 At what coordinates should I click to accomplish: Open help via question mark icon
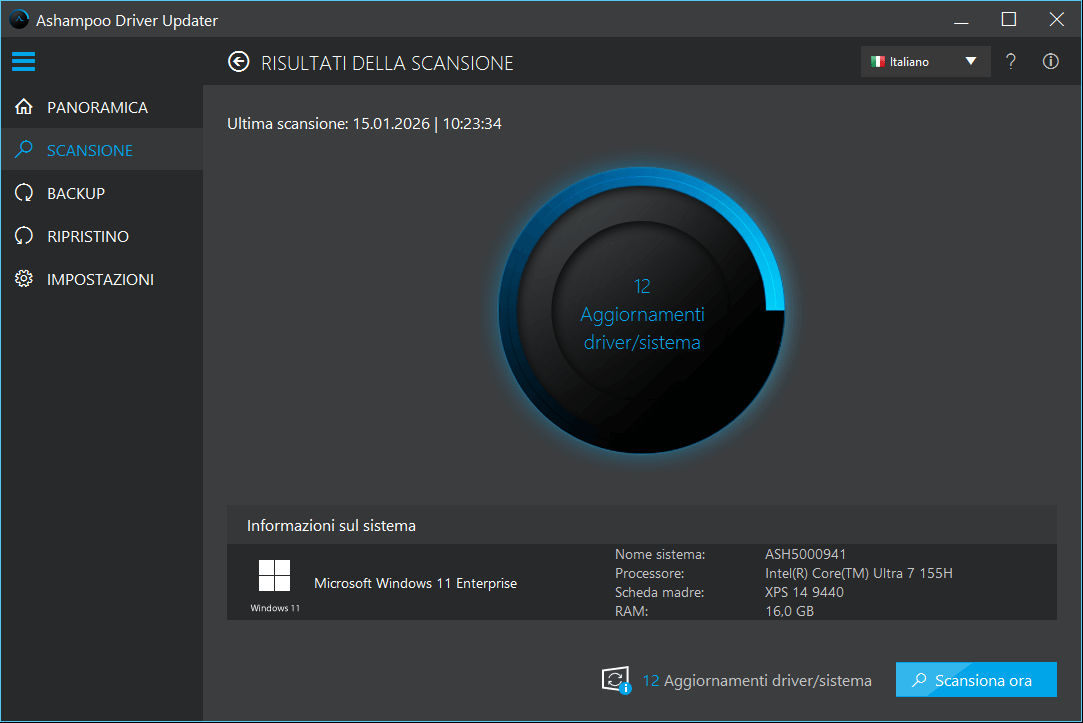coord(1011,62)
